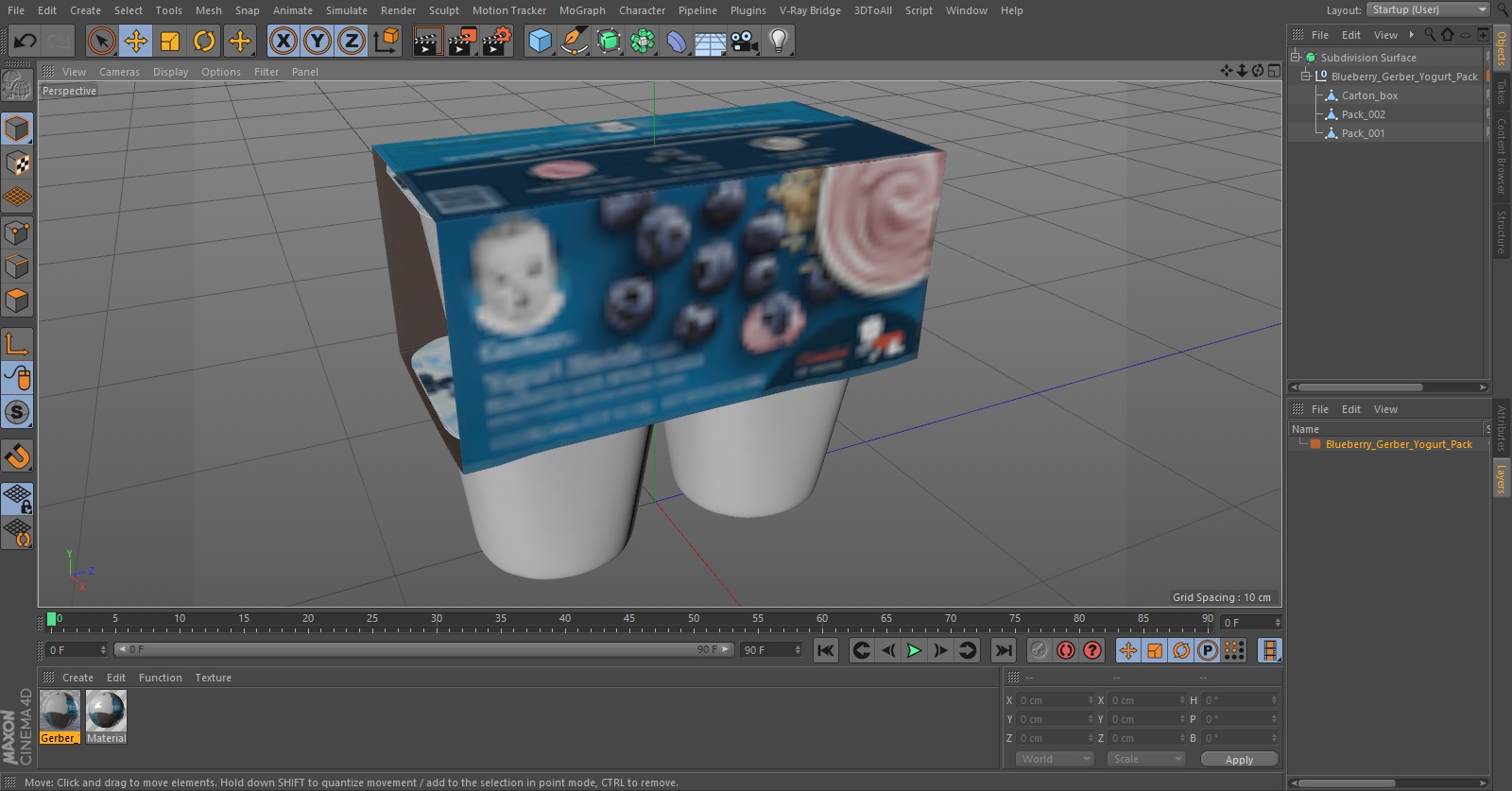Open the Content Browser side tab
Image resolution: width=1512 pixels, height=791 pixels.
(1501, 157)
